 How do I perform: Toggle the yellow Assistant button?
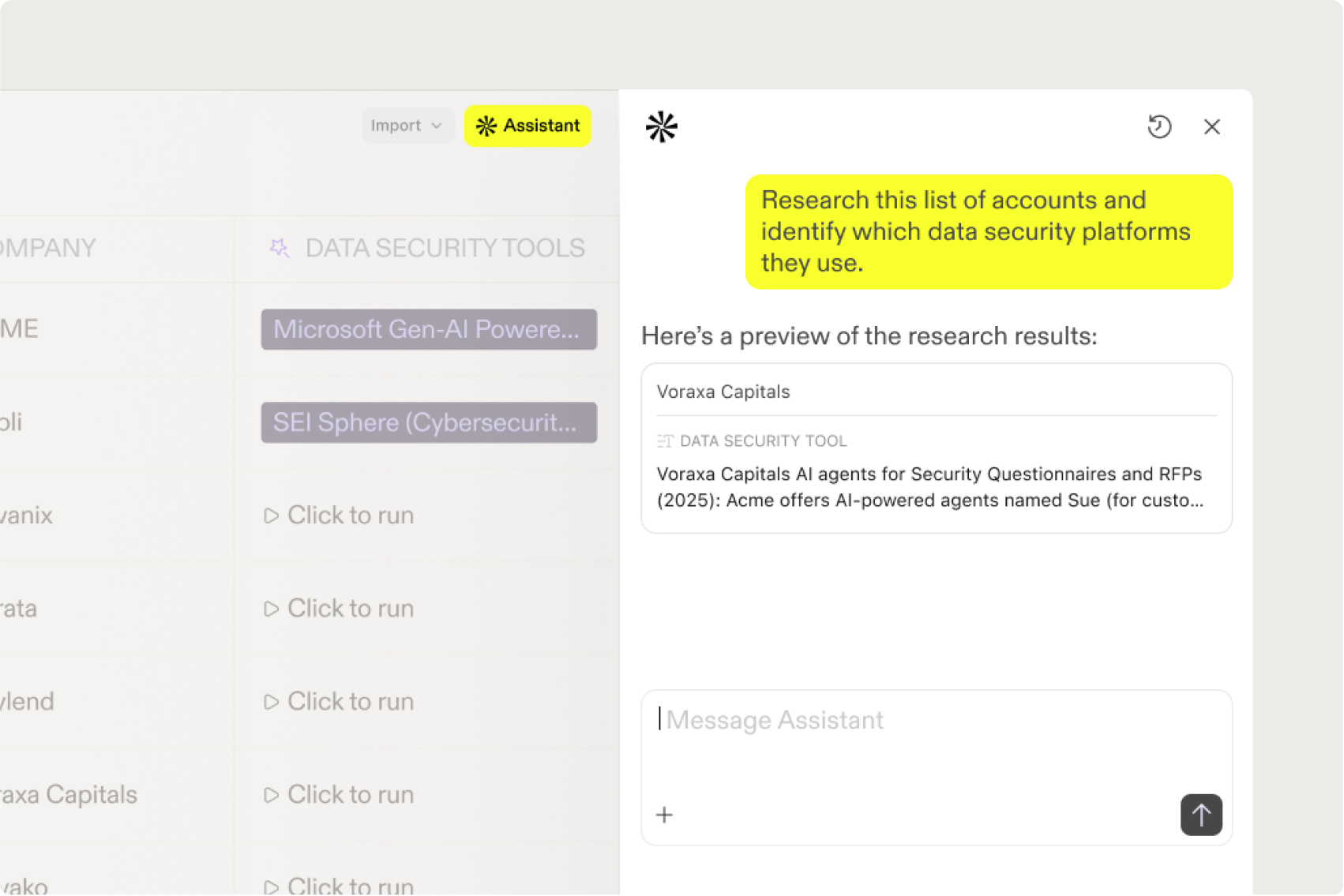[x=527, y=126]
